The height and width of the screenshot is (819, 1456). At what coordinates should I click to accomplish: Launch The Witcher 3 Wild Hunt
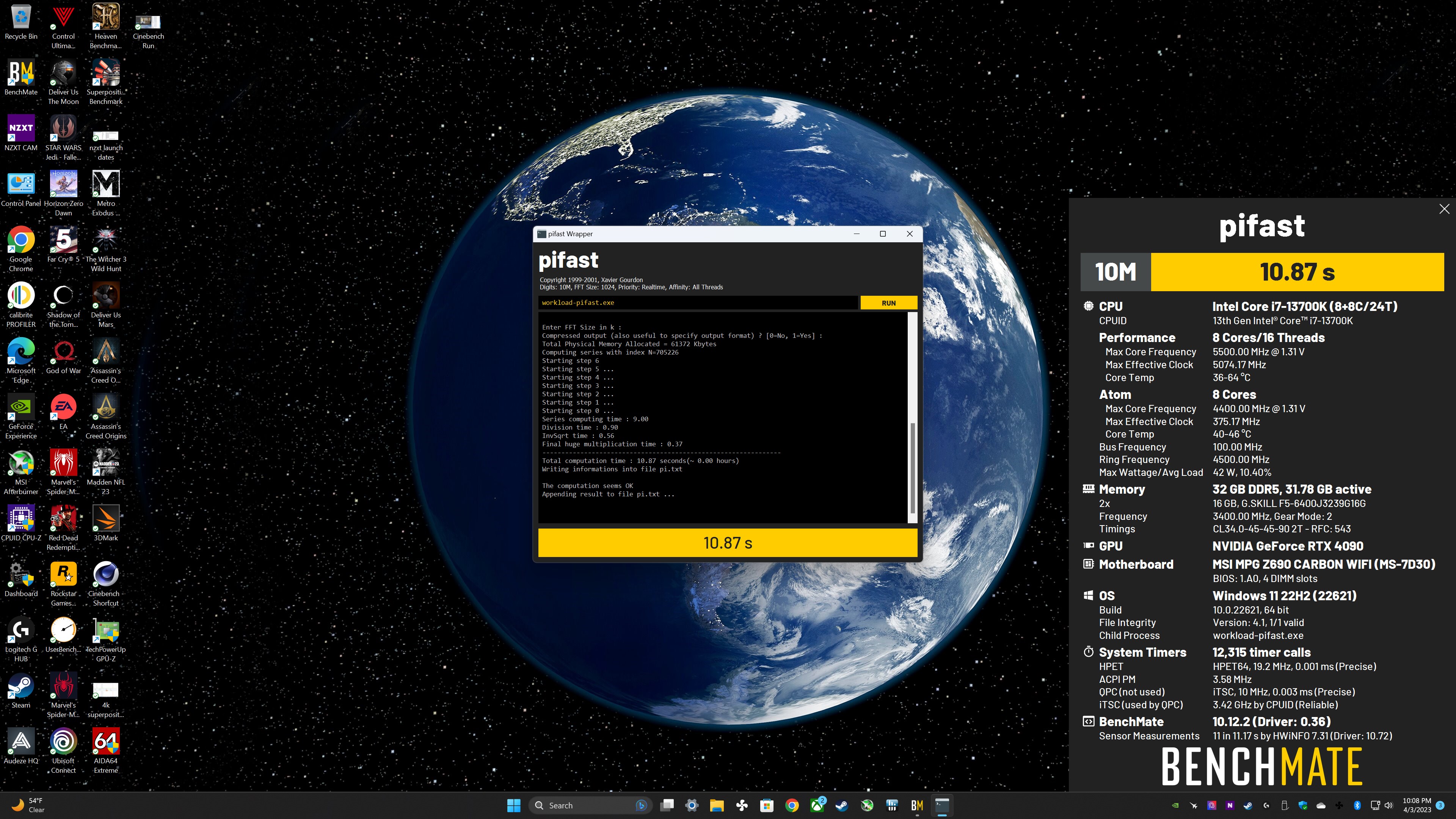point(106,249)
